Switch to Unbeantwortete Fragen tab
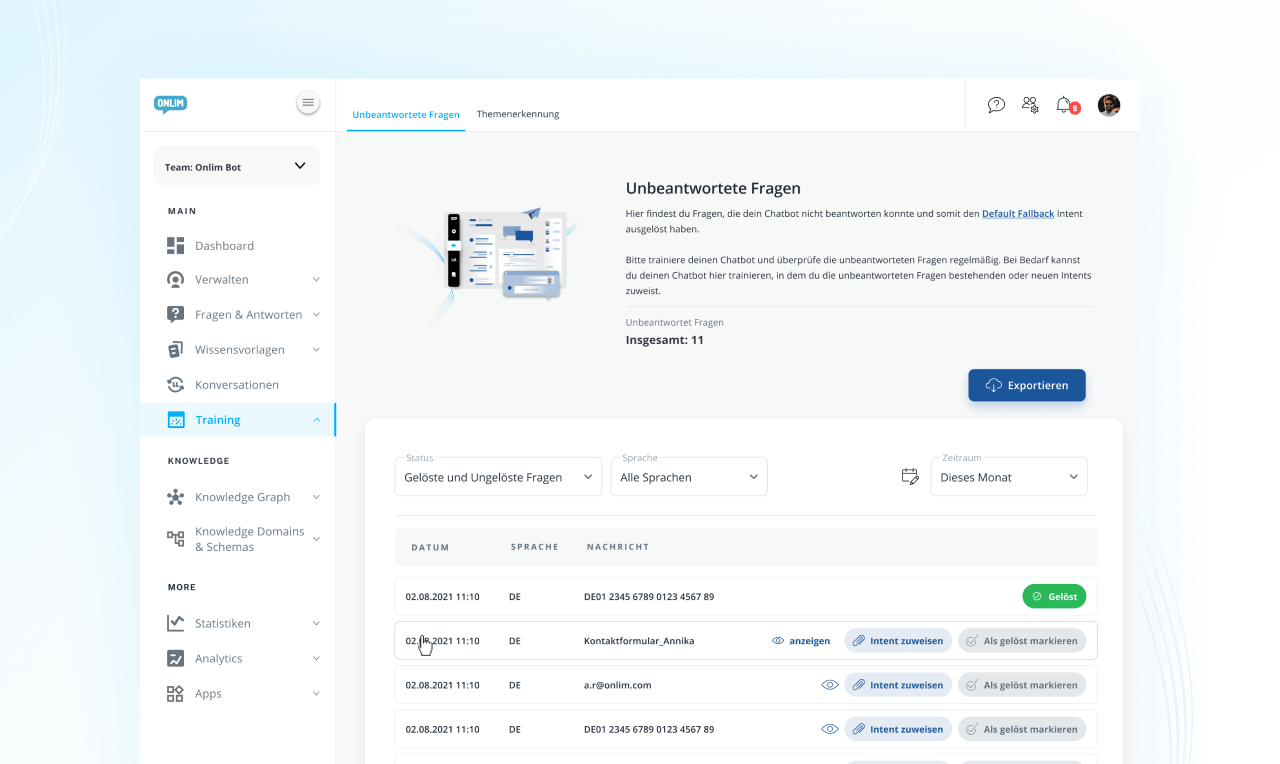The width and height of the screenshot is (1280, 764). point(406,115)
